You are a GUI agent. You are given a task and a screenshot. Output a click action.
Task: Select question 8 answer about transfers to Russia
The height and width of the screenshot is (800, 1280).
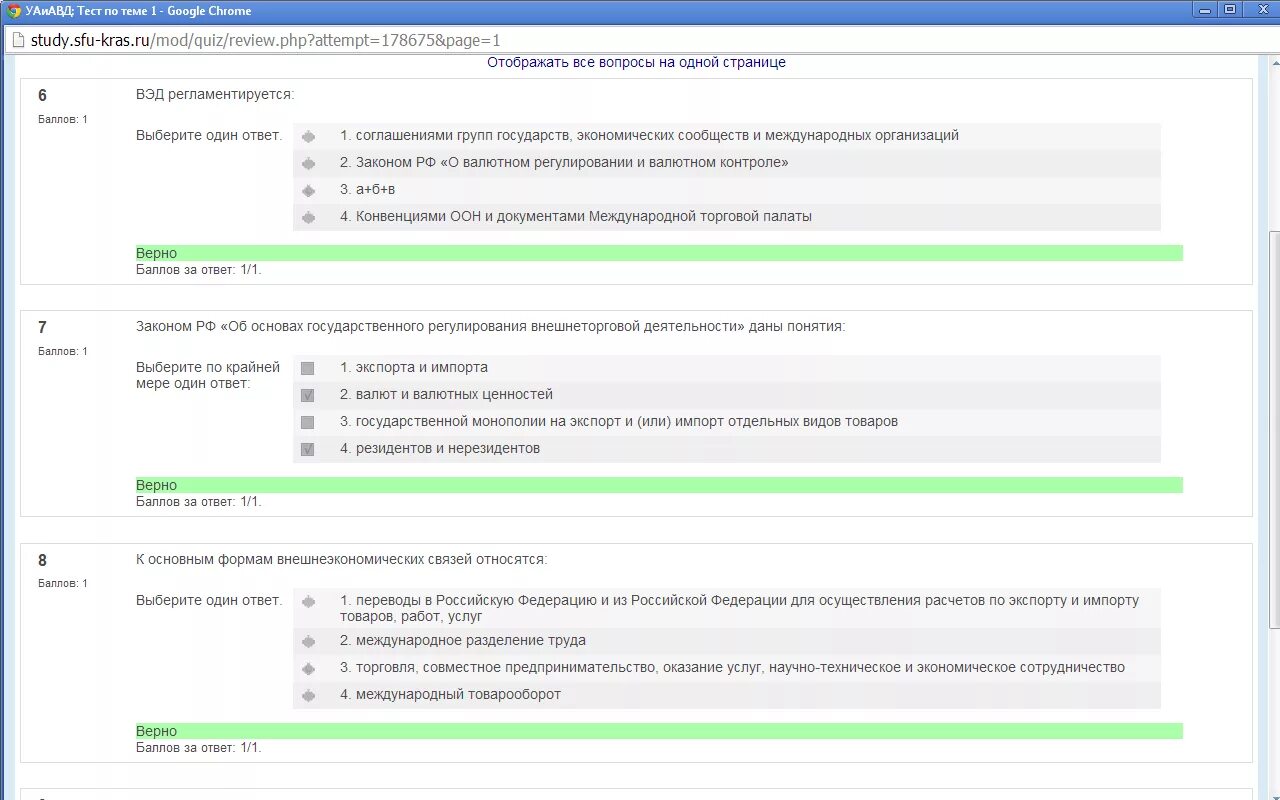click(x=309, y=601)
